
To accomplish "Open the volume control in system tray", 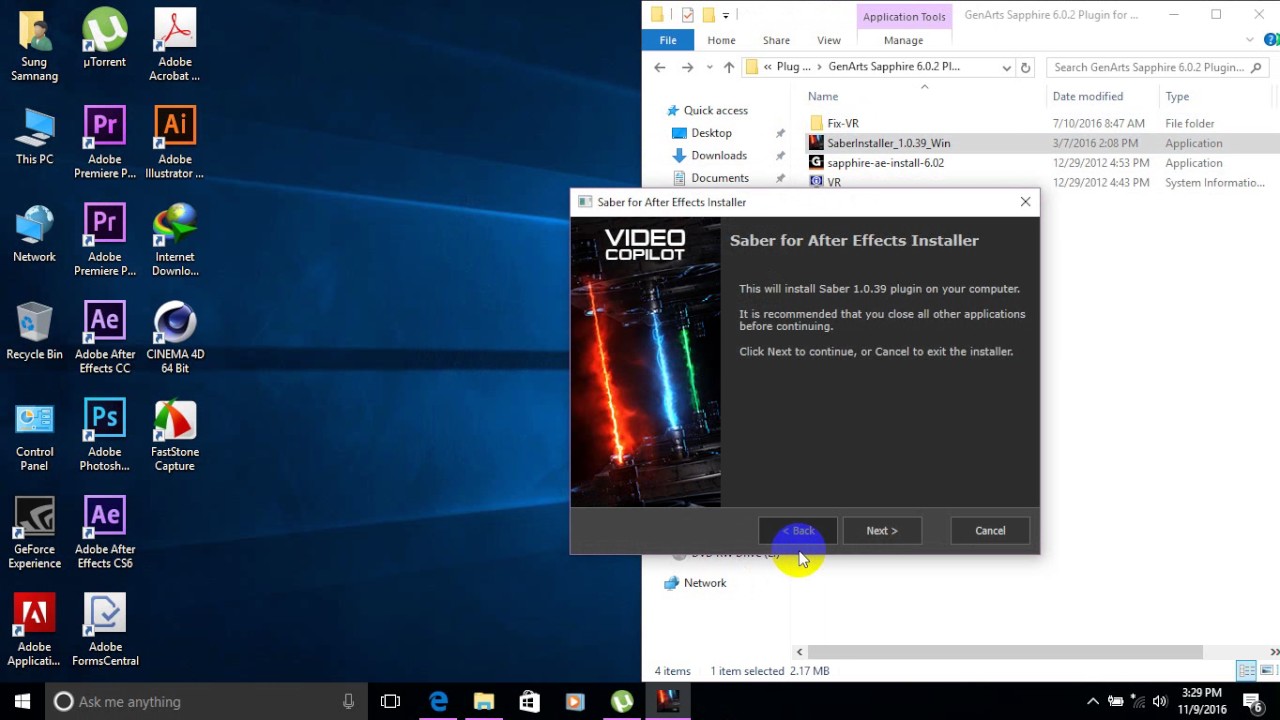I will point(1160,701).
